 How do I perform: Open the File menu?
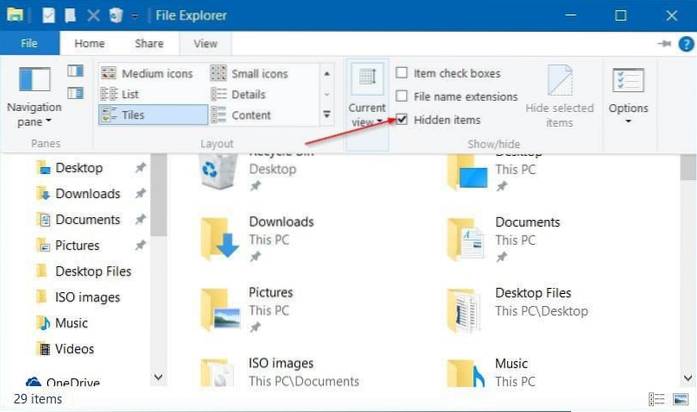(x=30, y=44)
